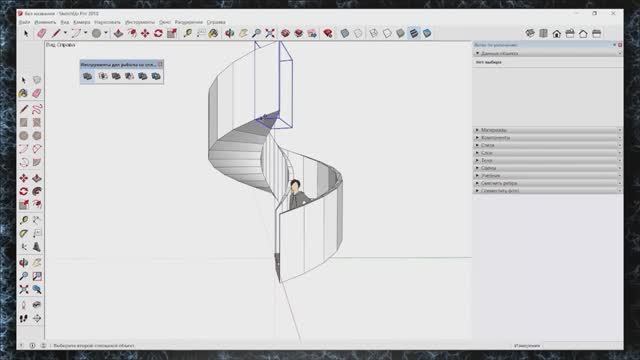Viewport: 640px width, 360px height.
Task: Close the solid tools floating toolbar
Action: [160, 64]
